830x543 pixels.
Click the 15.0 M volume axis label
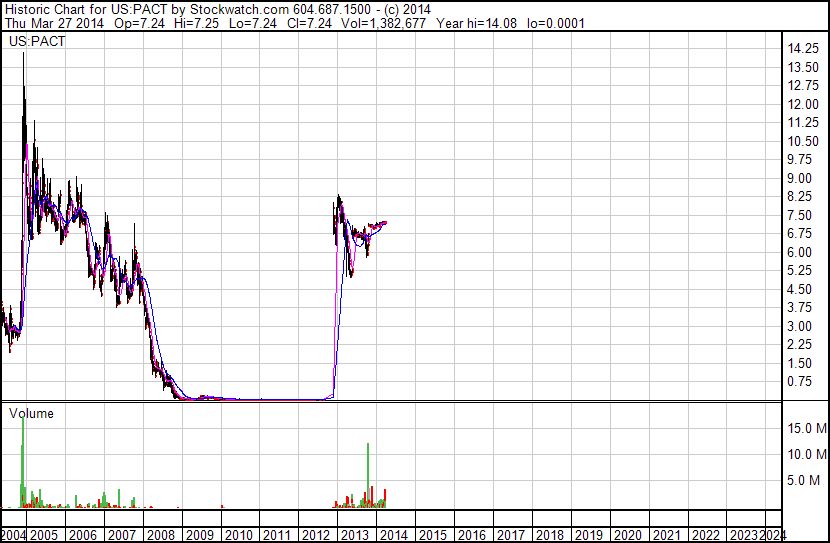click(806, 428)
